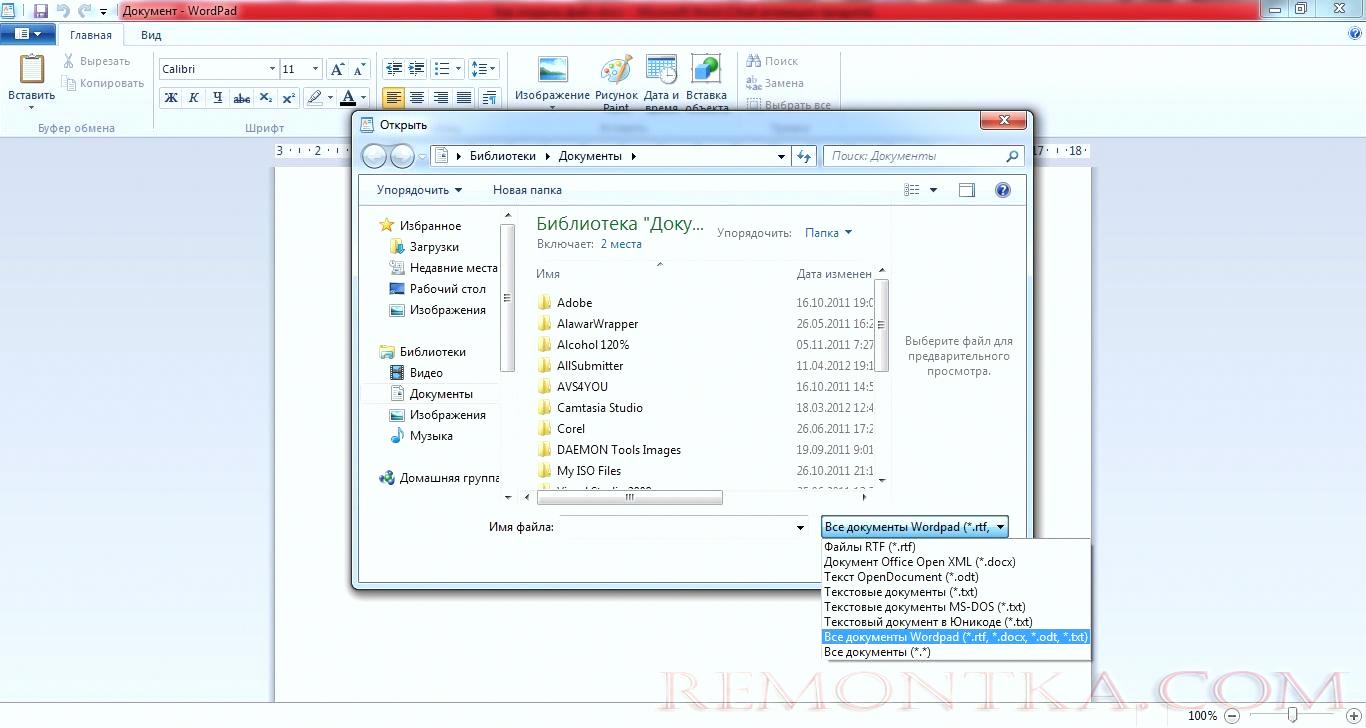The width and height of the screenshot is (1366, 728).
Task: Click the 2 места link
Action: (621, 243)
